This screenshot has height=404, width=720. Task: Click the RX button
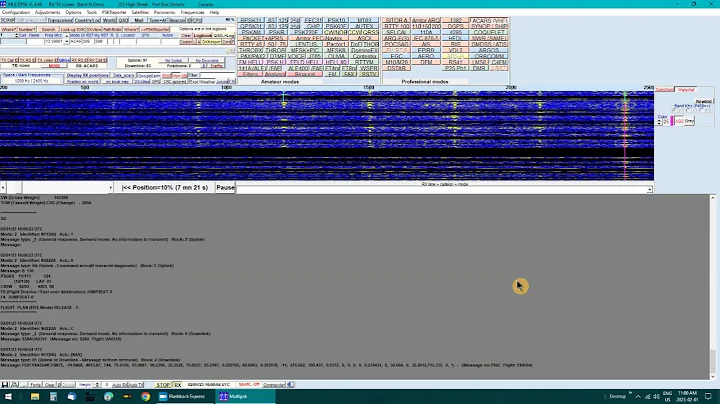178,385
